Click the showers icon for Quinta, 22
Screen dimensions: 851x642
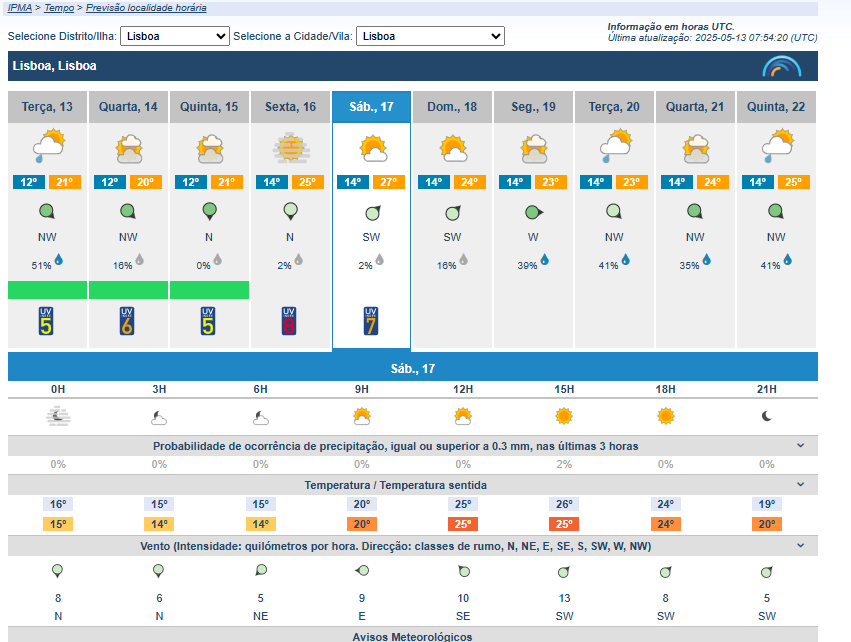(x=778, y=145)
